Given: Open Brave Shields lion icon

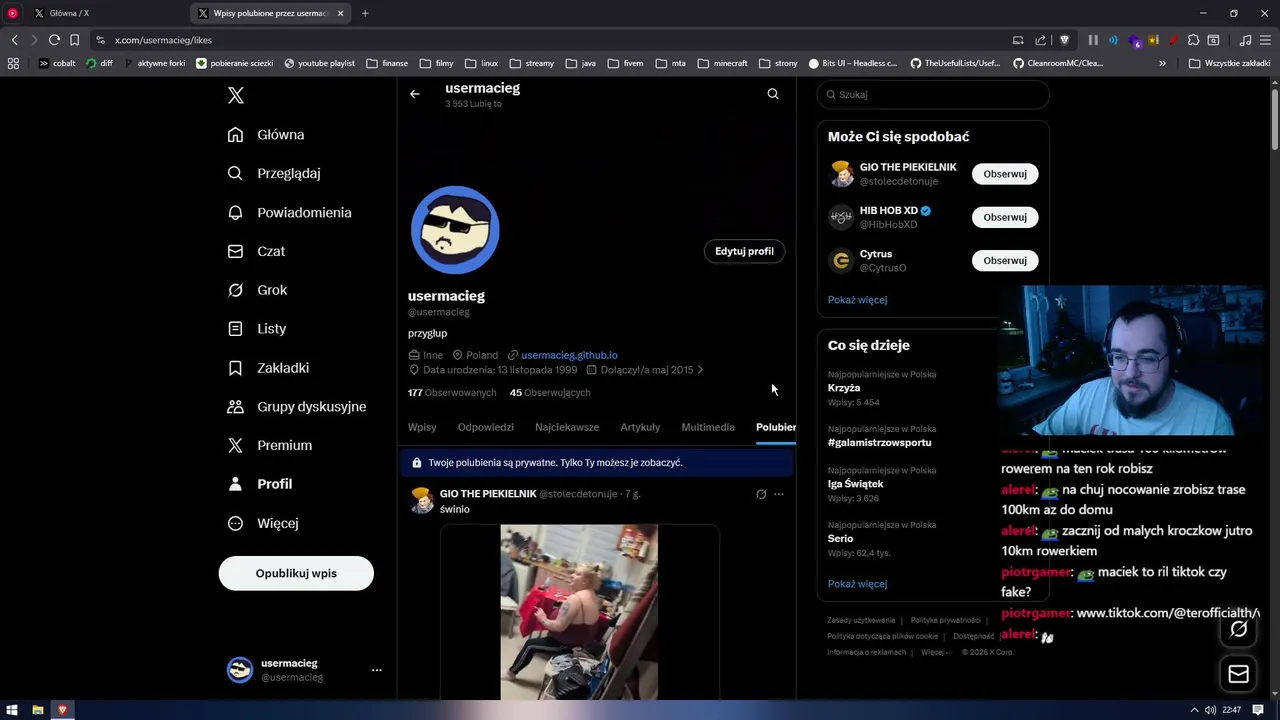Looking at the screenshot, I should (x=1065, y=40).
